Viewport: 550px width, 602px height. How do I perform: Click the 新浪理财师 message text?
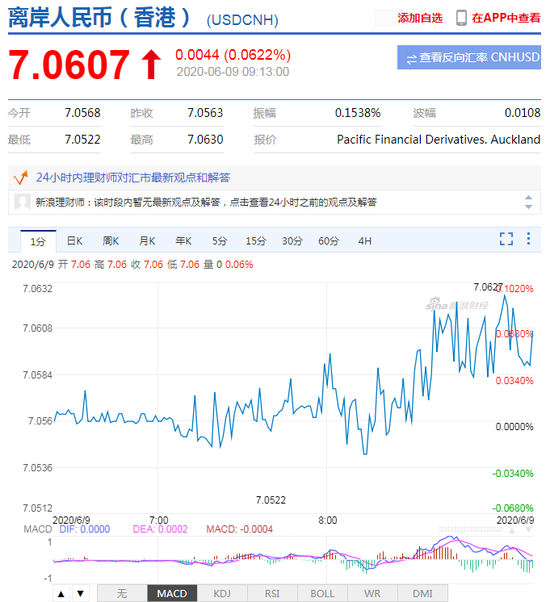point(206,202)
